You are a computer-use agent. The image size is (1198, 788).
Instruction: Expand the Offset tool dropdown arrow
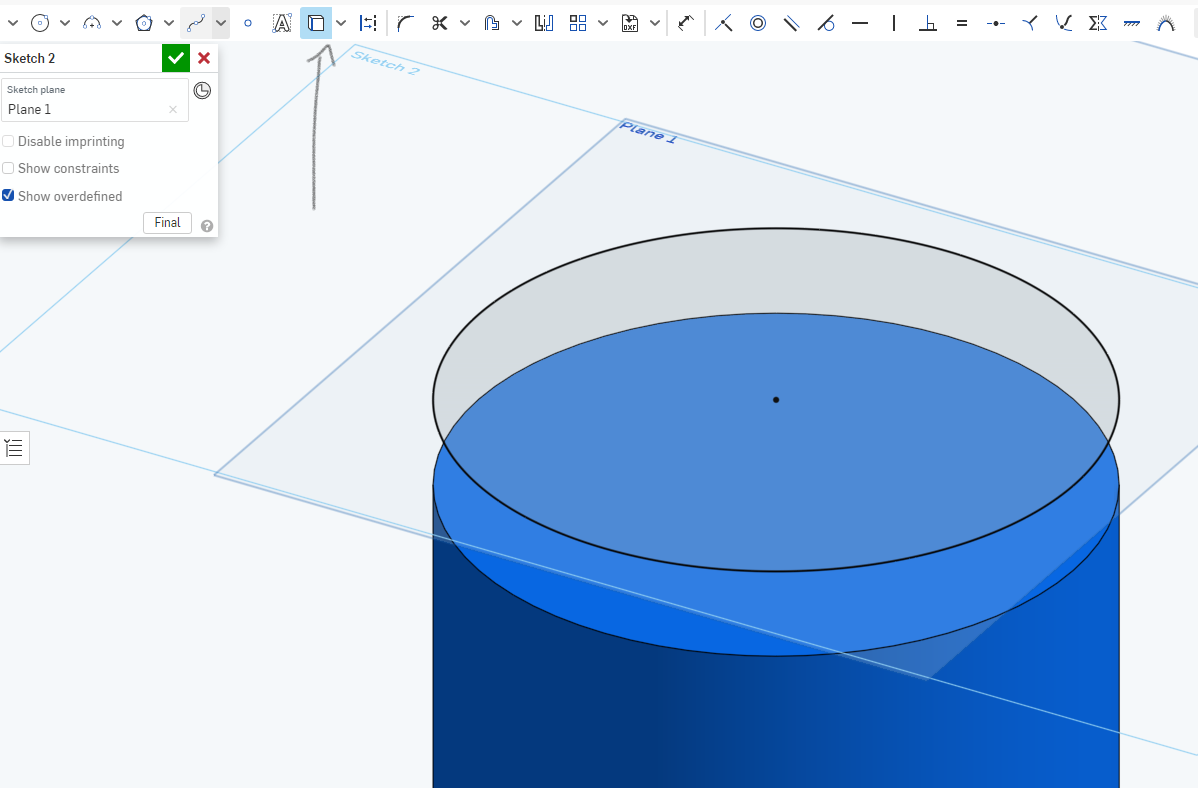tap(516, 24)
